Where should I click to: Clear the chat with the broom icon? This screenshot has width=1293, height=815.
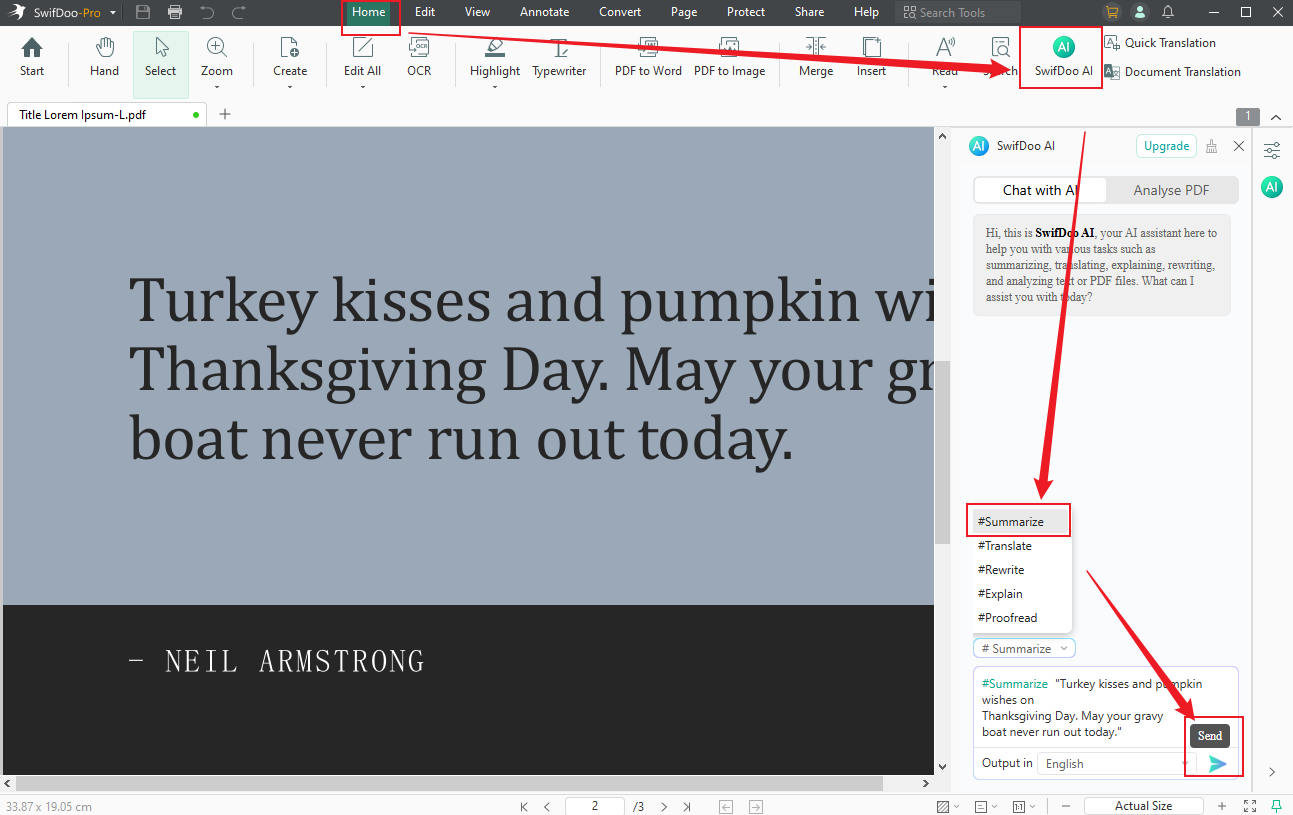click(1211, 145)
